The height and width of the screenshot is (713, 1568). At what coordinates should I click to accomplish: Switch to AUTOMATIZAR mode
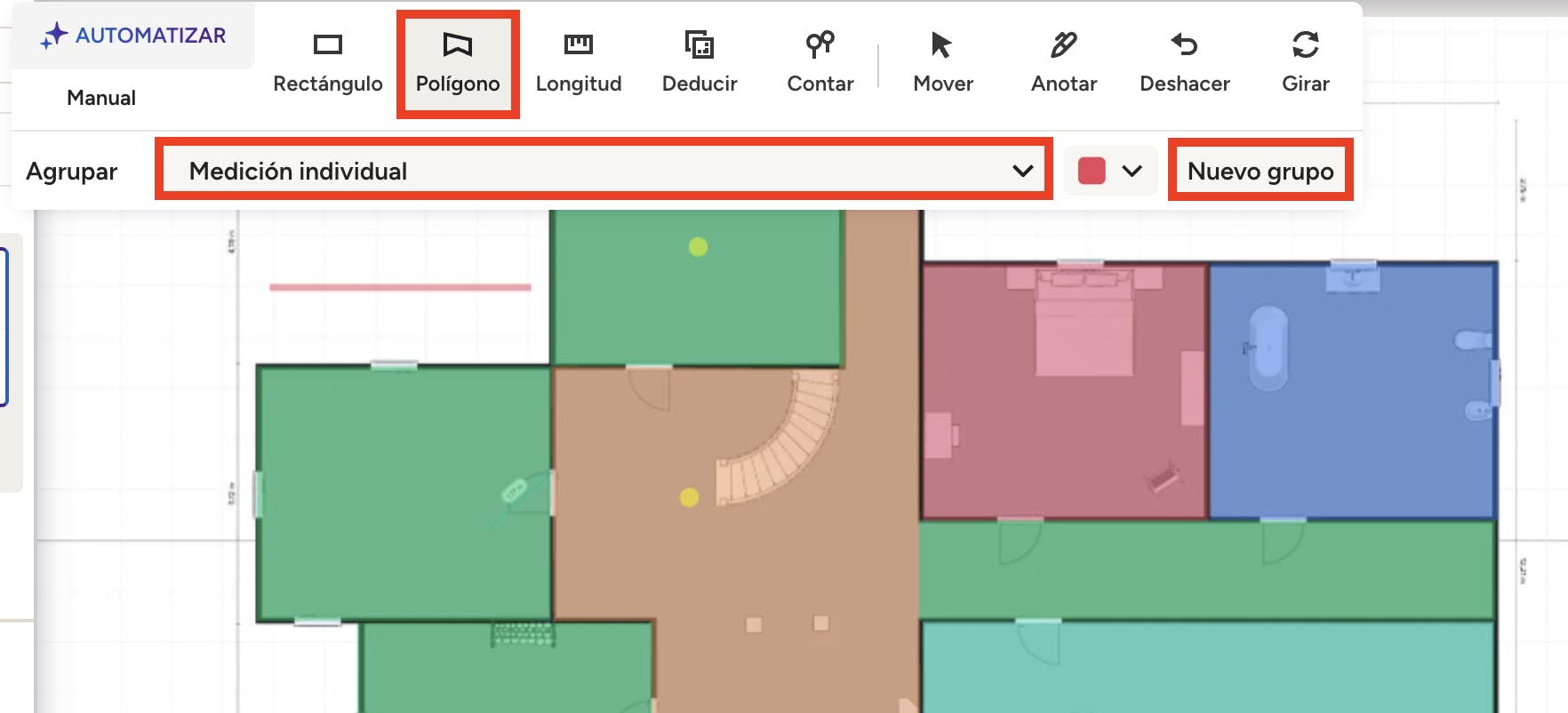133,36
